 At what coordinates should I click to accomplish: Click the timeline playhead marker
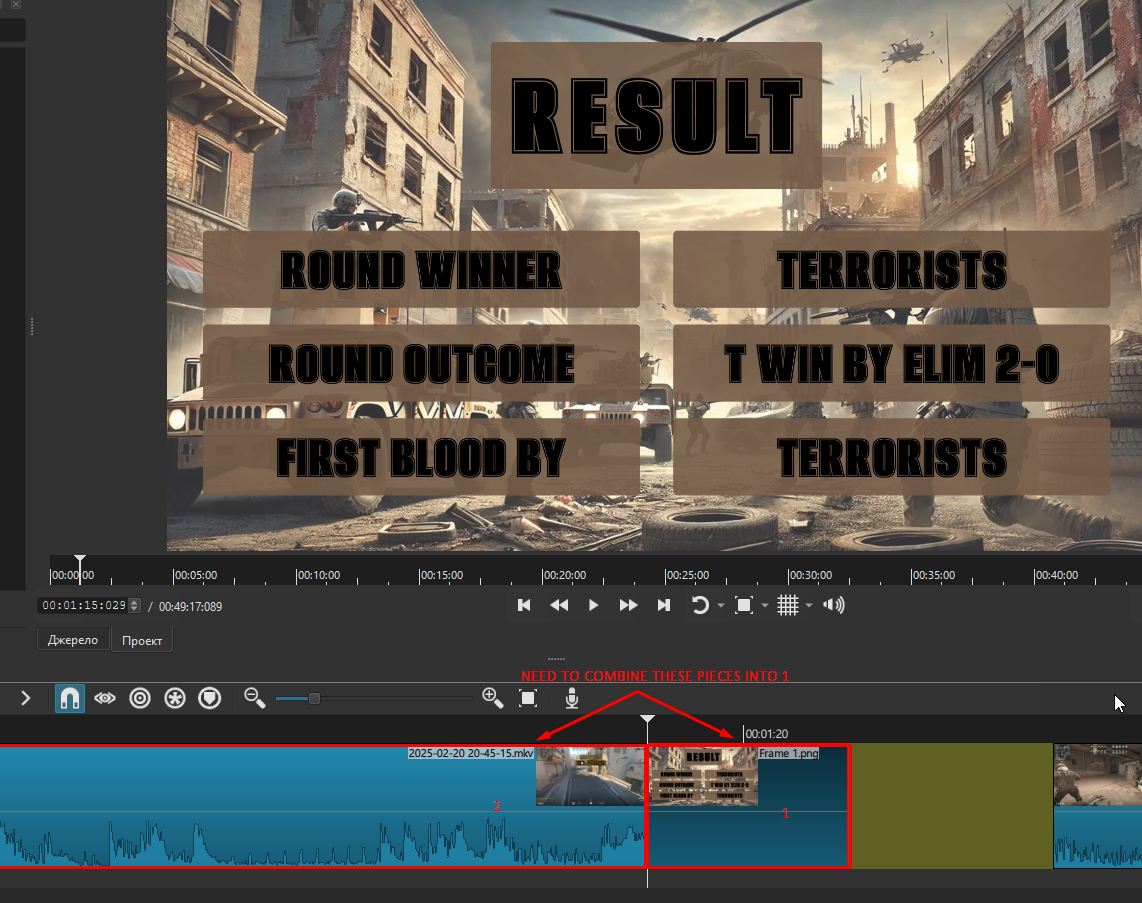pos(647,719)
